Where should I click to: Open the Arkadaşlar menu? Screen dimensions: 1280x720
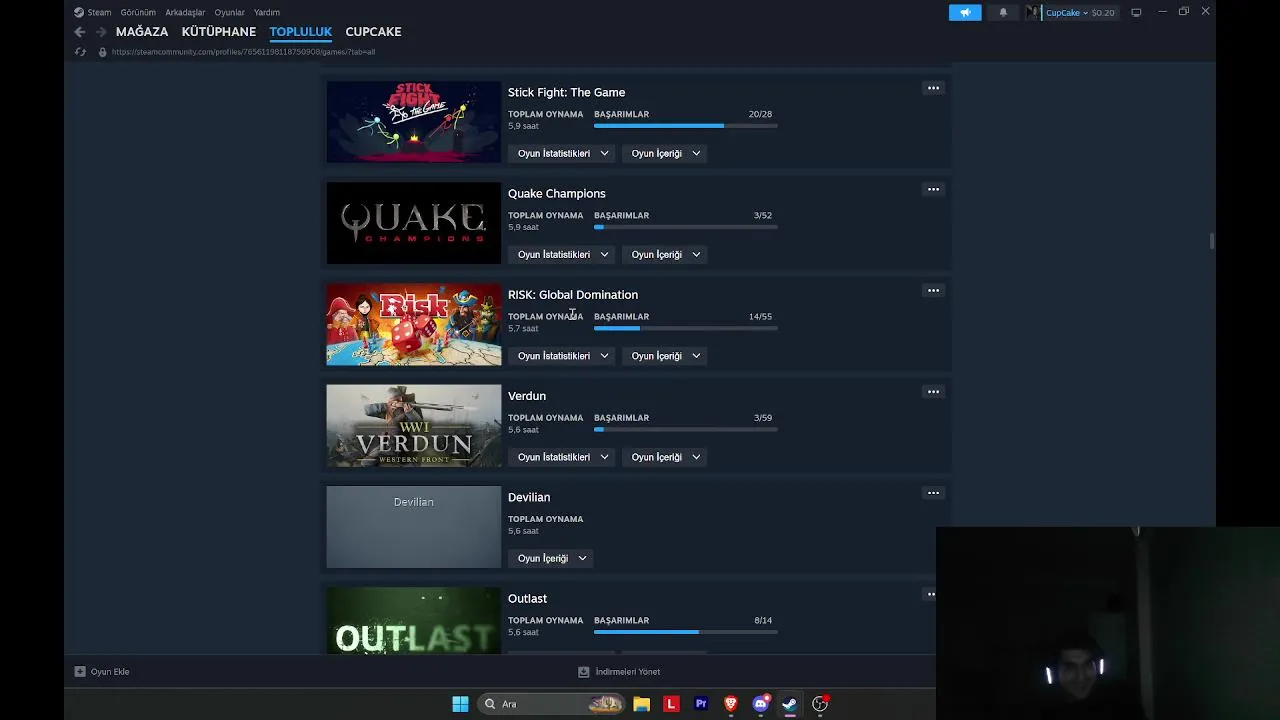pyautogui.click(x=185, y=12)
